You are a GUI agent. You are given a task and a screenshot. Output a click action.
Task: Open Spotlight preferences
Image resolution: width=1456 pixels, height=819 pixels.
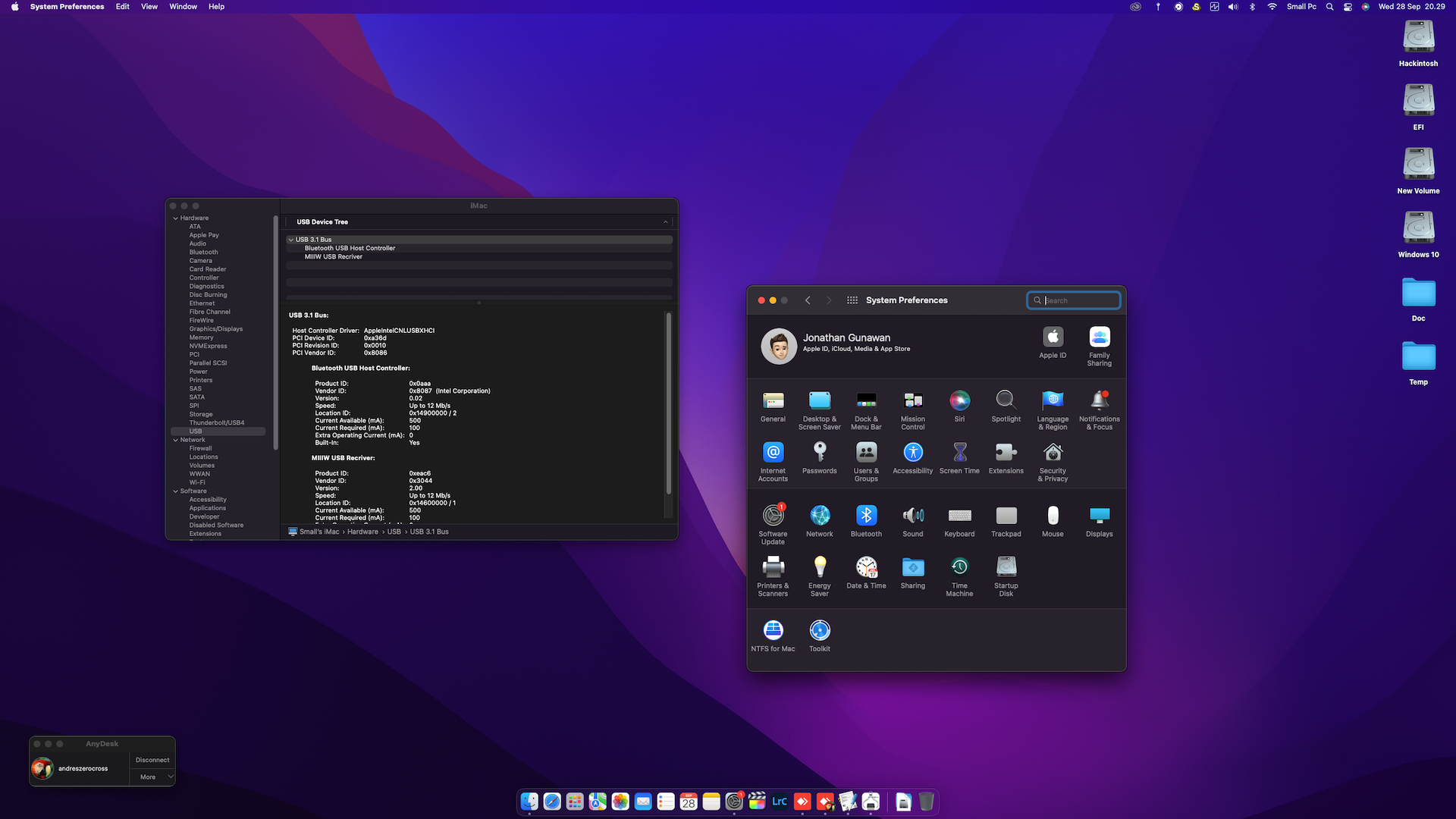tap(1006, 406)
